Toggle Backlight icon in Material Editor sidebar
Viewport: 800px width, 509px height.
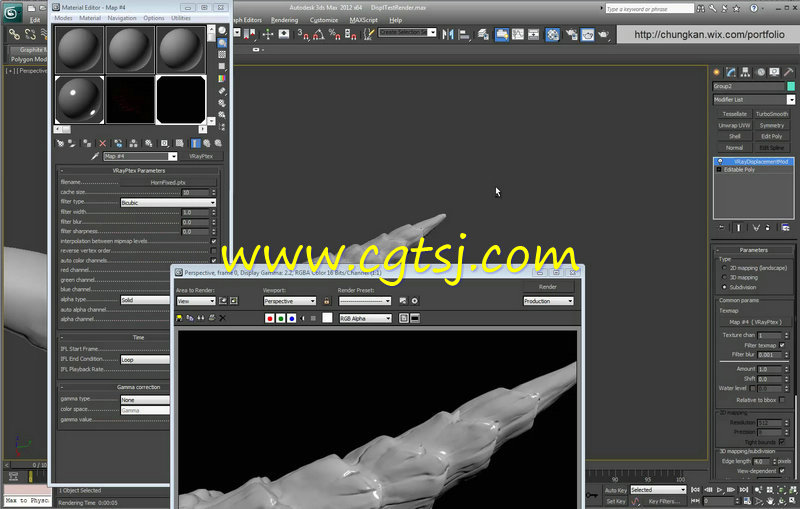pyautogui.click(x=222, y=43)
